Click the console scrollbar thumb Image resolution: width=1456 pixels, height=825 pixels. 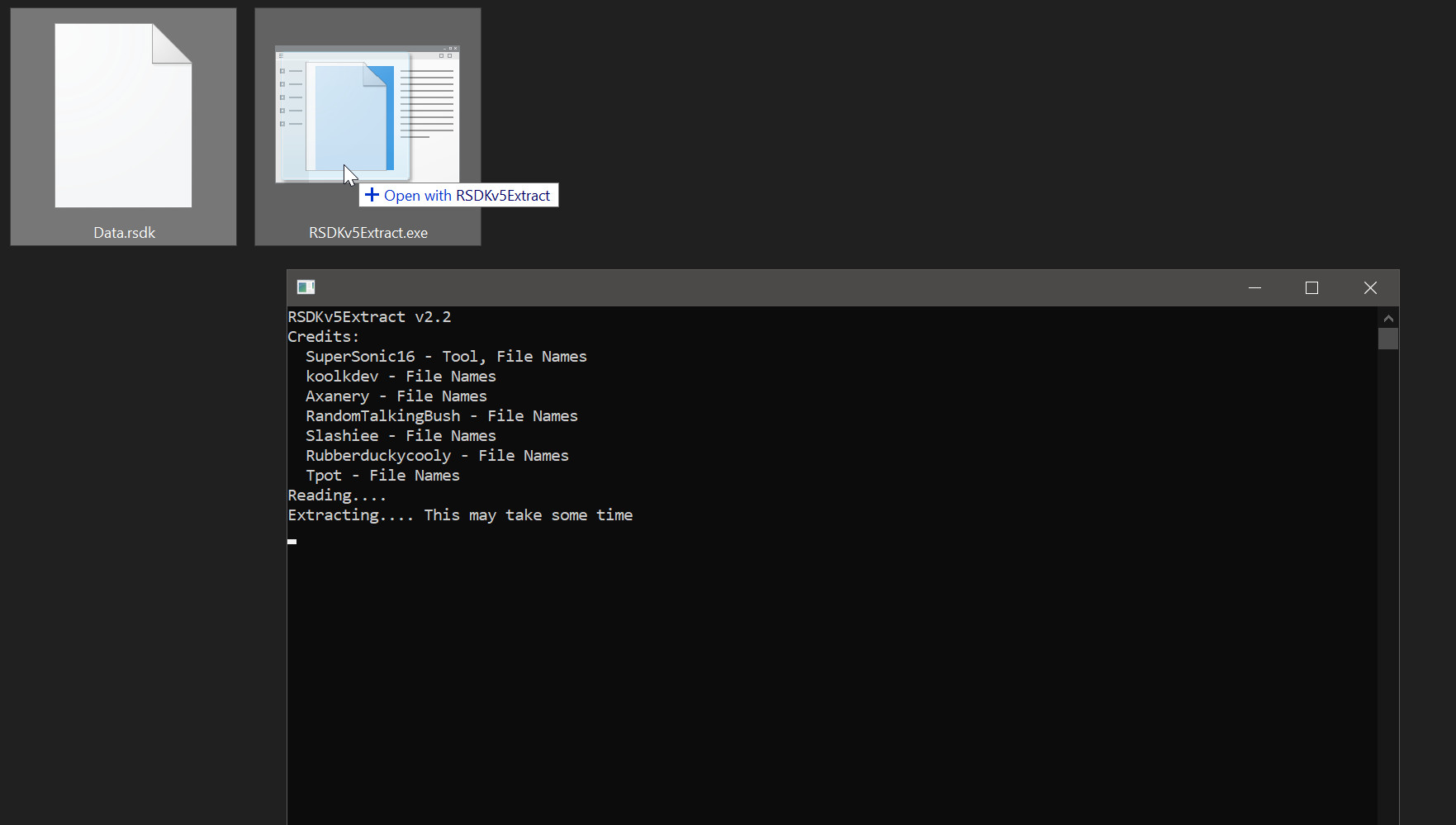point(1388,339)
